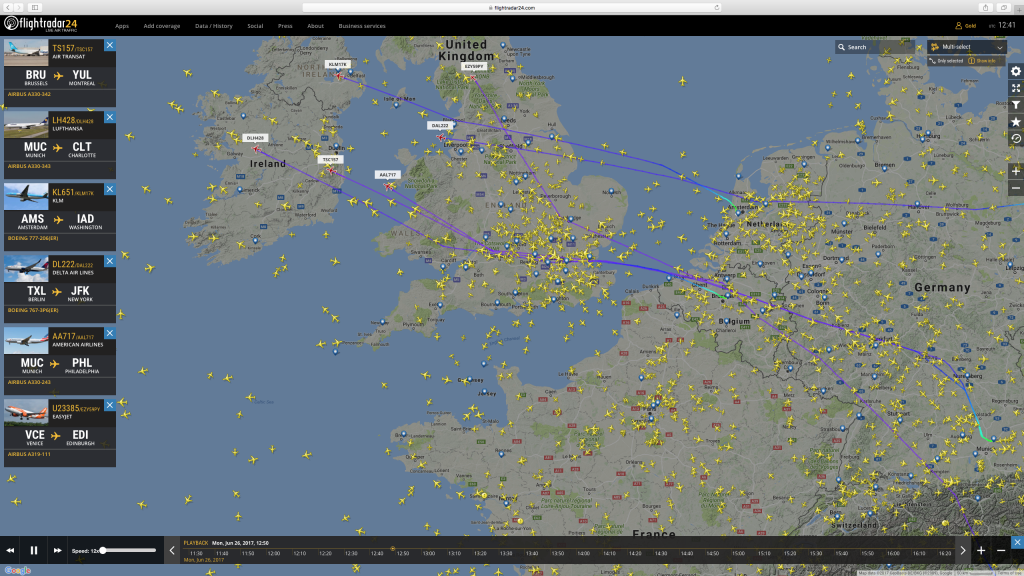
Task: Shift the playback timeline earlier
Action: click(x=172, y=551)
